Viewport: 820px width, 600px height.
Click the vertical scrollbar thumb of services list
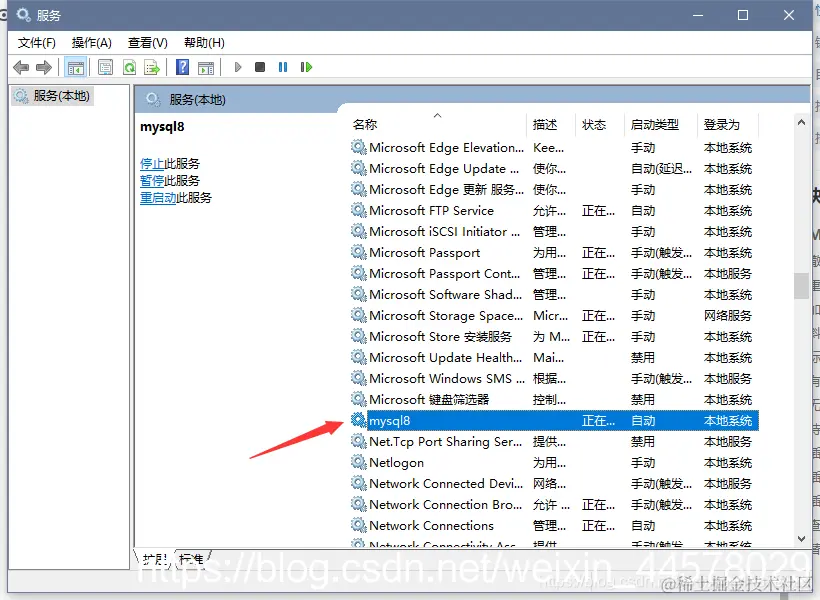[x=801, y=286]
